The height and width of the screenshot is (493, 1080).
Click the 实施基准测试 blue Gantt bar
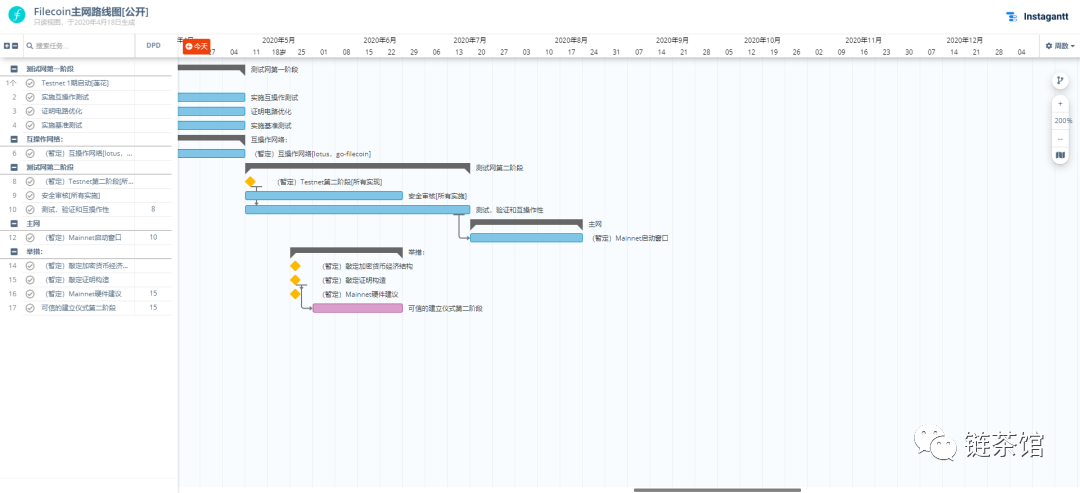tap(211, 125)
